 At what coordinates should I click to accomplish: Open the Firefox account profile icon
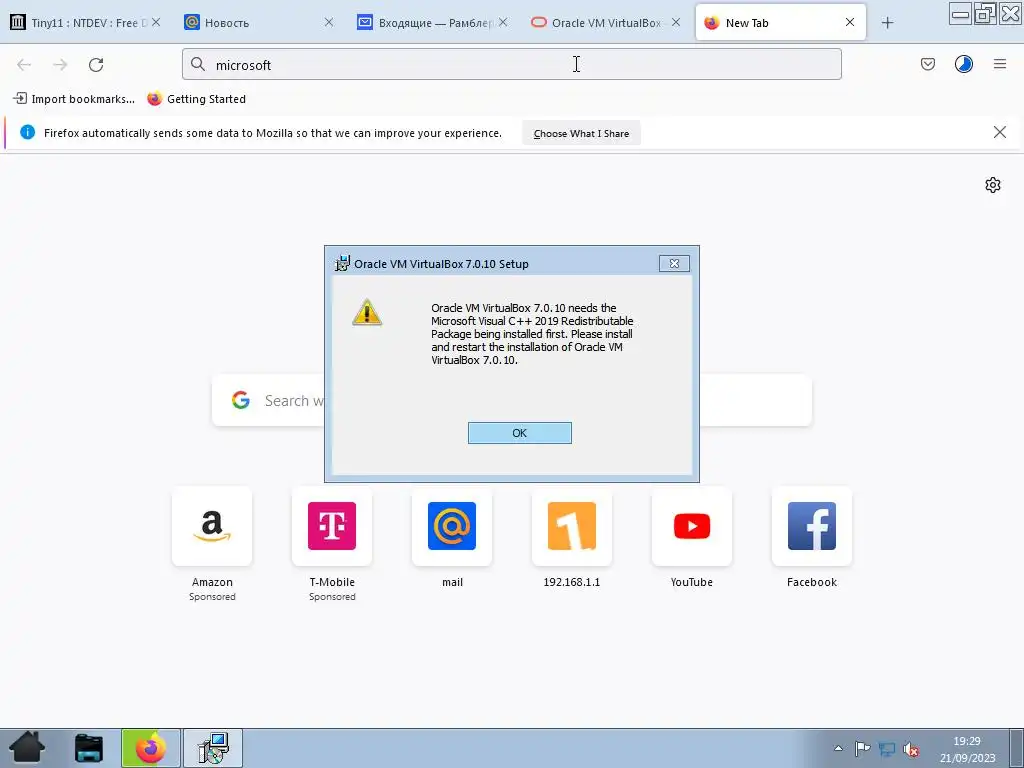(963, 64)
